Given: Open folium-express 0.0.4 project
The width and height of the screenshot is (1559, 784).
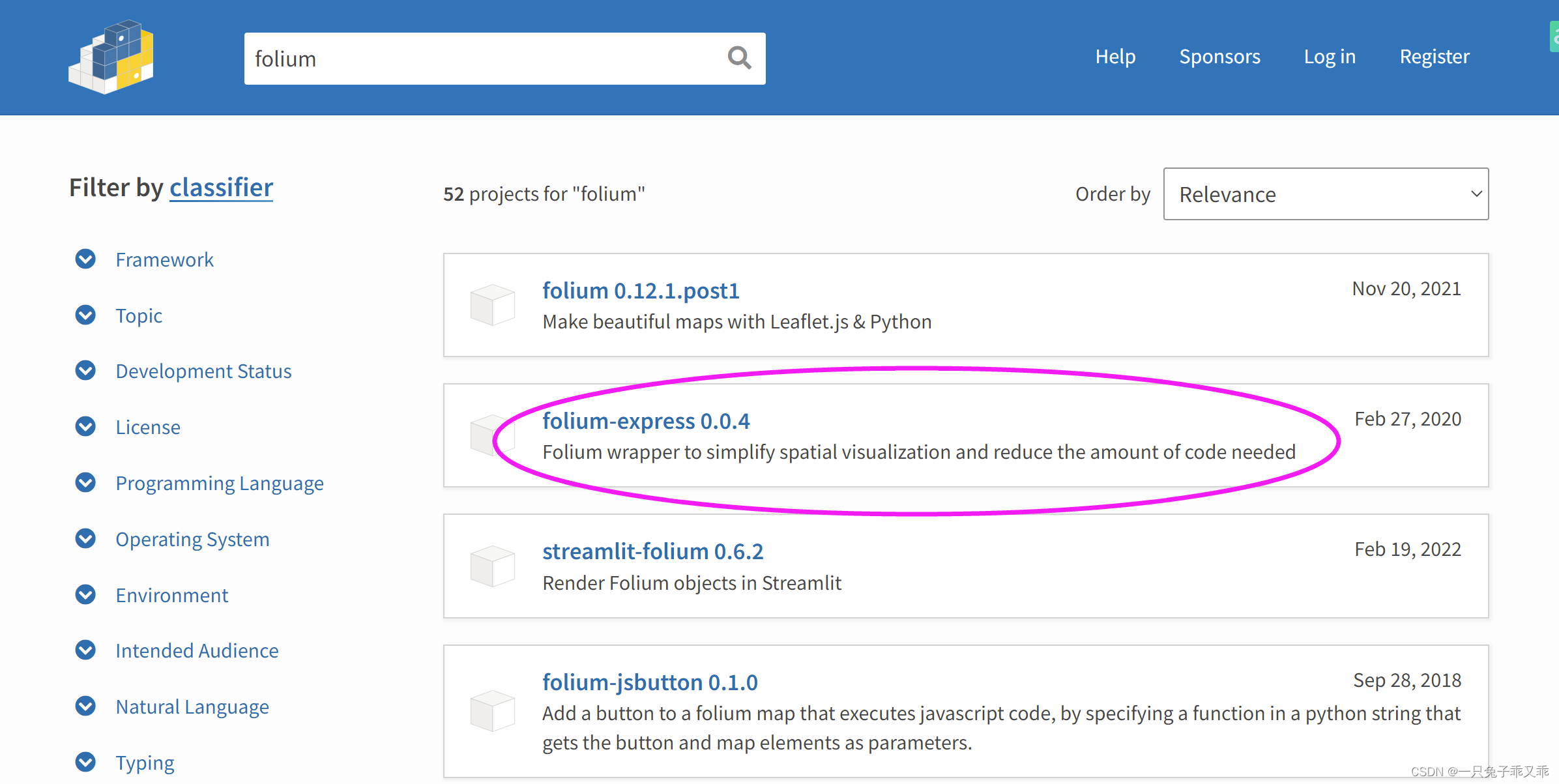Looking at the screenshot, I should pos(646,421).
